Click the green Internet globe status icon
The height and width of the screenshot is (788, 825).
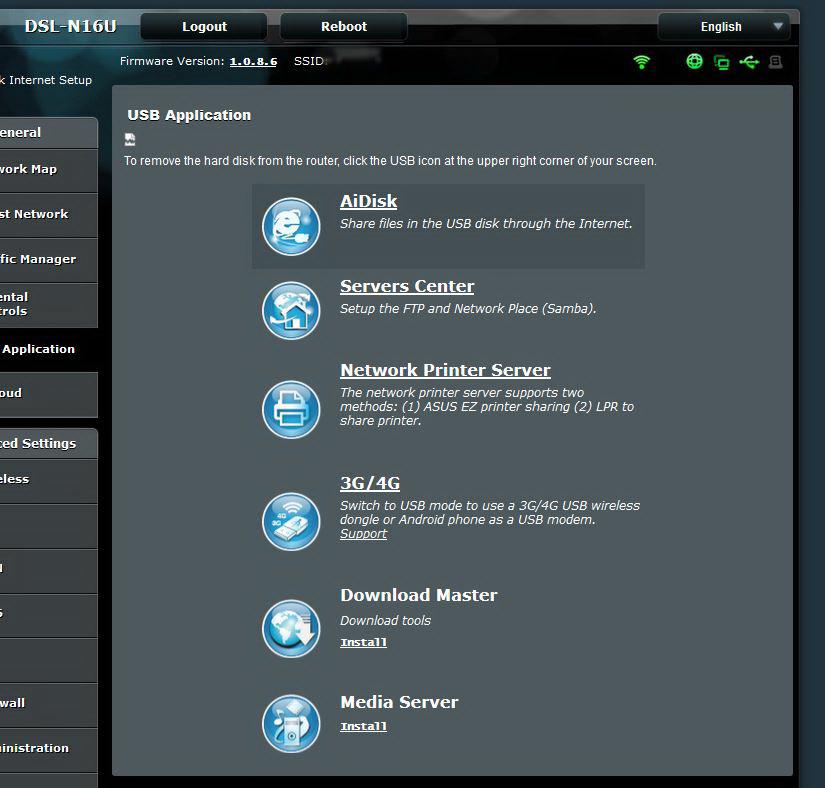coord(695,62)
